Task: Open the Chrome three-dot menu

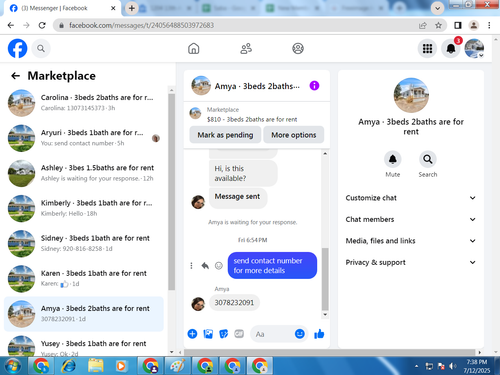Action: click(x=489, y=25)
